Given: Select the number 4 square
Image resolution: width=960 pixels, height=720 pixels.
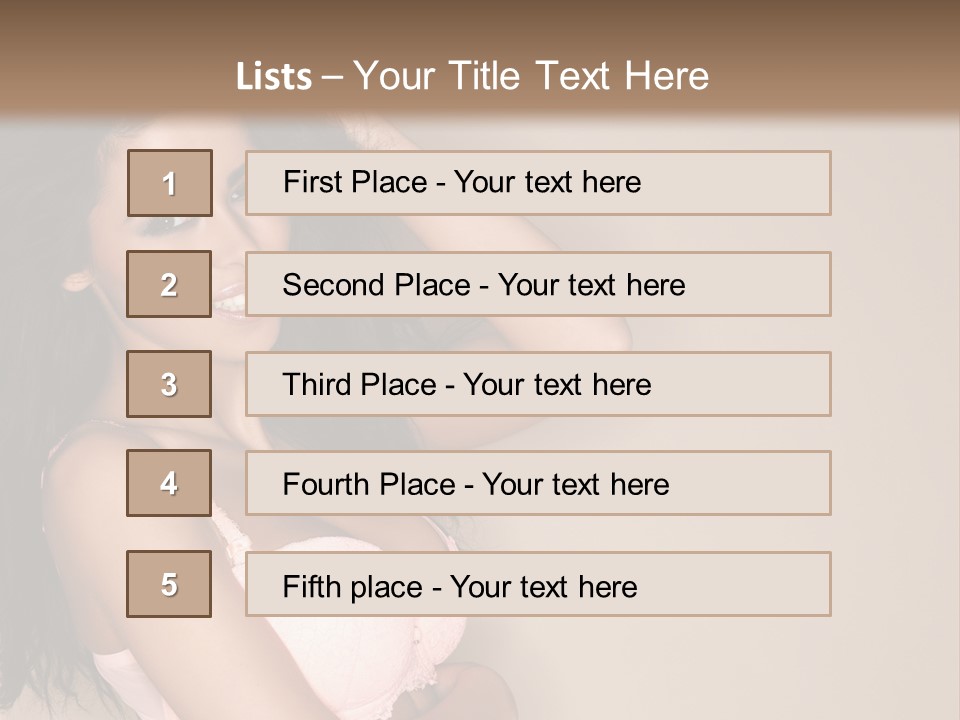Looking at the screenshot, I should click(x=169, y=483).
